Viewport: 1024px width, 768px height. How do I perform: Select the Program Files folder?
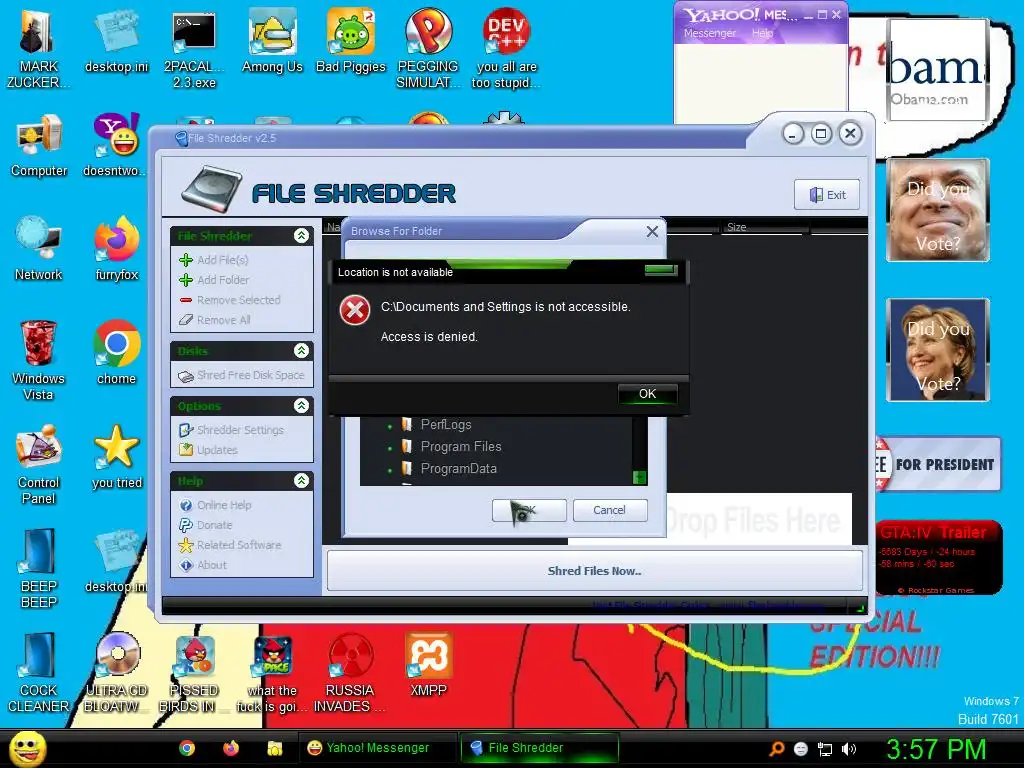pos(460,447)
